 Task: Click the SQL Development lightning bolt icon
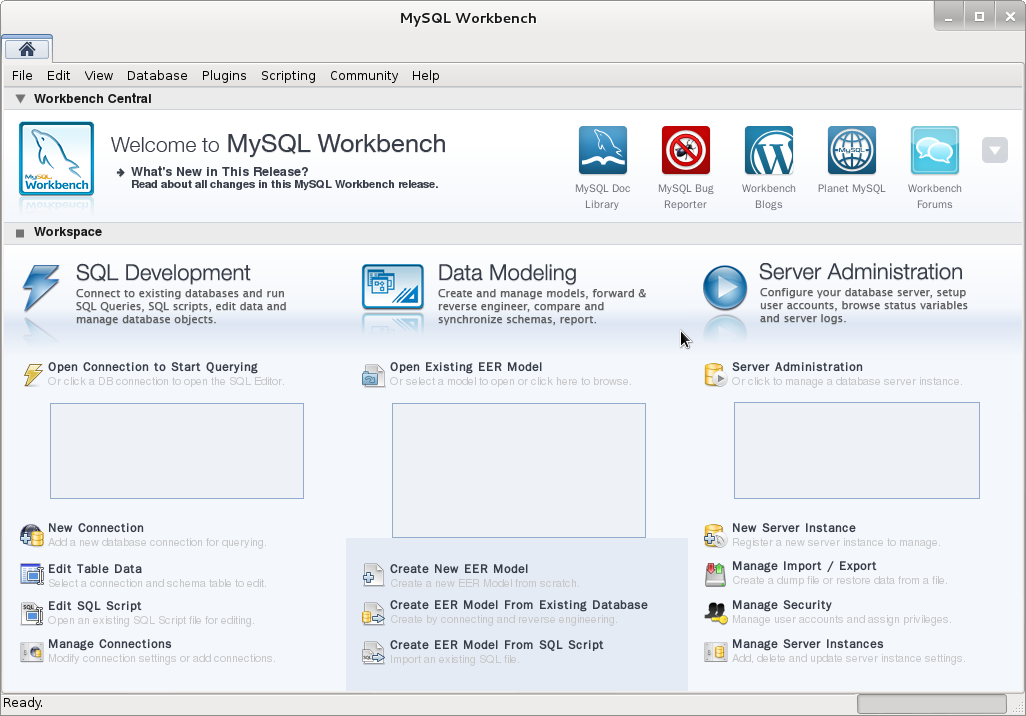point(42,289)
